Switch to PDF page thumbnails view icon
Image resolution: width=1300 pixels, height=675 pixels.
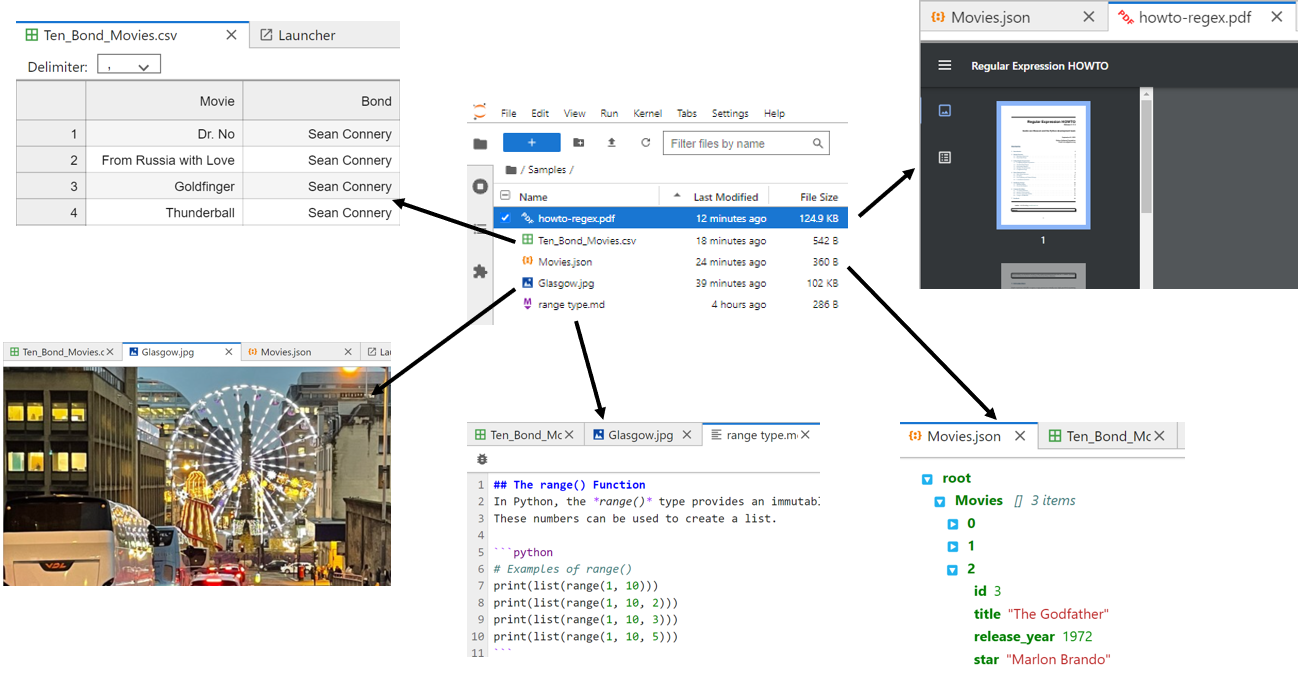(x=945, y=111)
